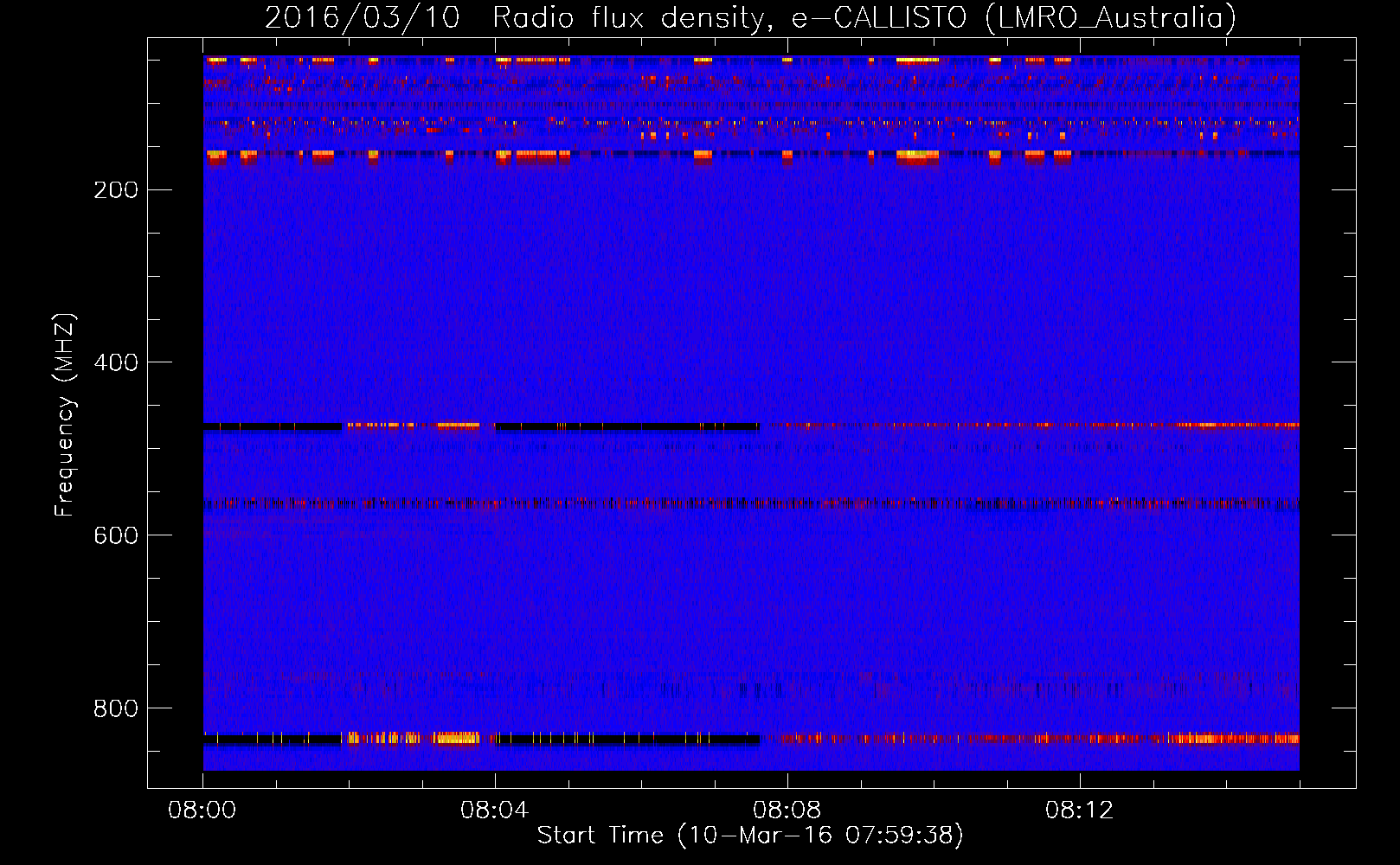This screenshot has width=1400, height=865.
Task: Click the 600 frequency tick label
Action: point(116,535)
